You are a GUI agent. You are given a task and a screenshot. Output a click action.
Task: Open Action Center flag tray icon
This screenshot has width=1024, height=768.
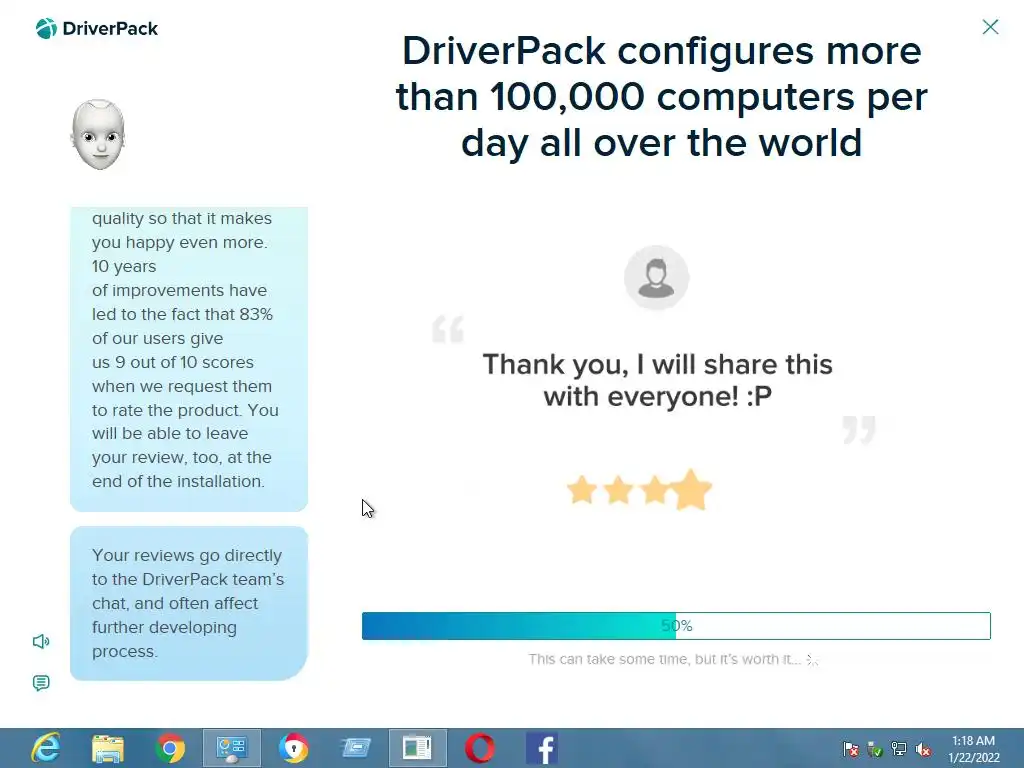pyautogui.click(x=851, y=749)
